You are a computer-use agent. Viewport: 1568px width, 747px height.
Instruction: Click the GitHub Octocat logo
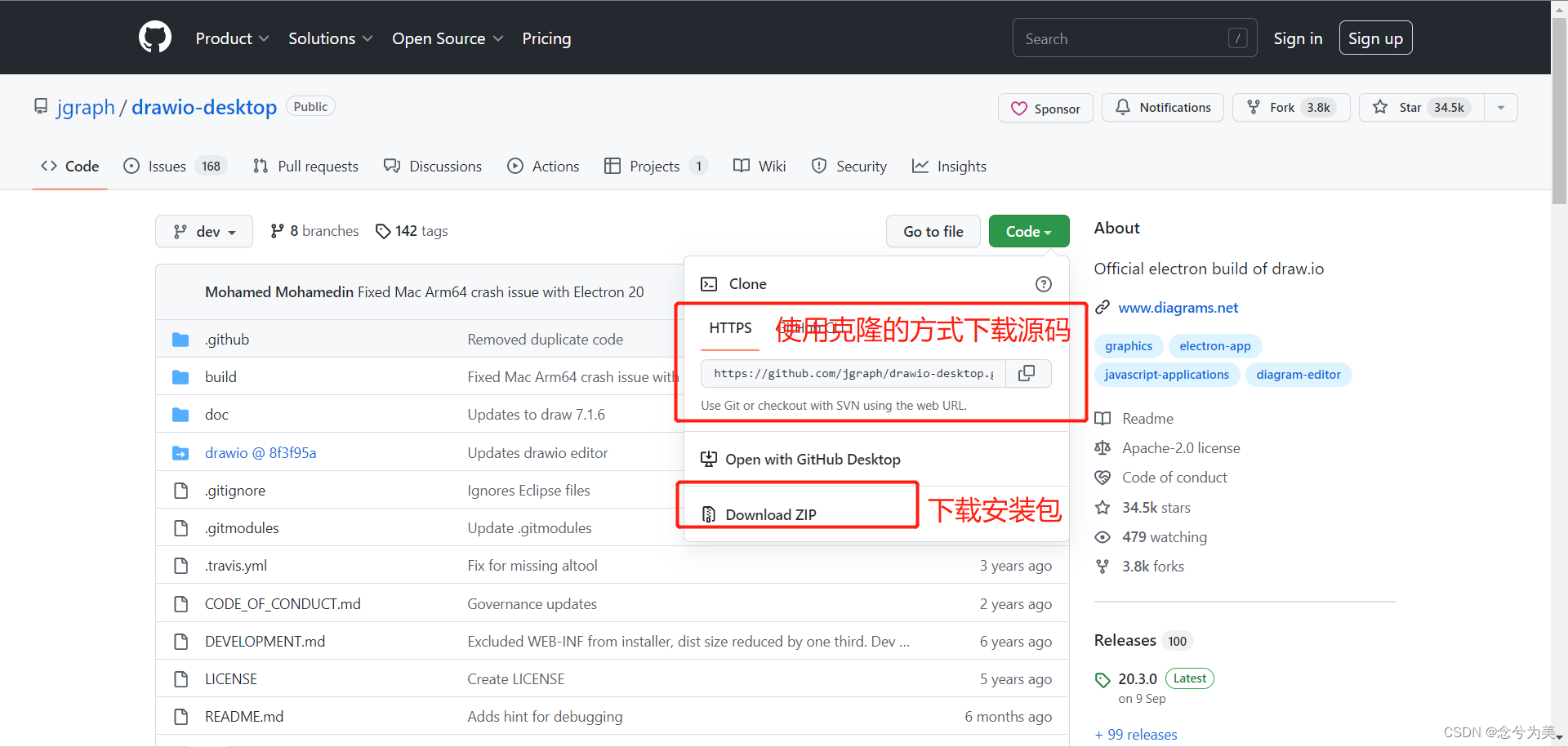(x=155, y=38)
